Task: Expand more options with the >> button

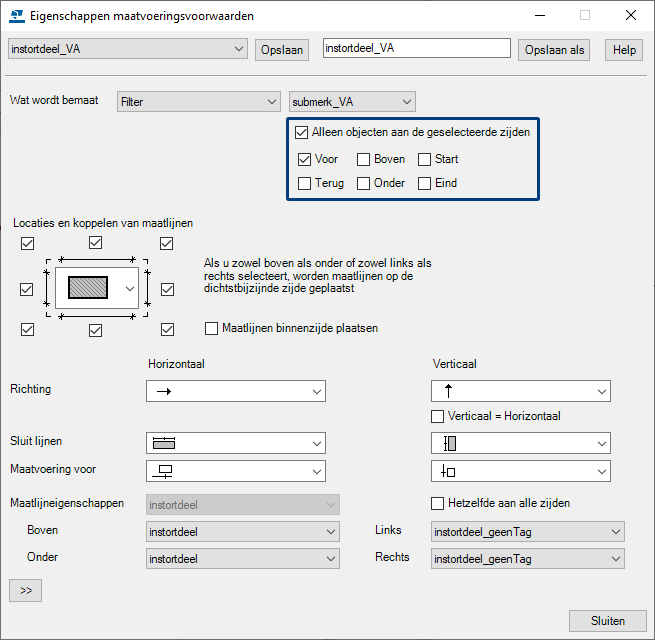Action: pyautogui.click(x=25, y=591)
